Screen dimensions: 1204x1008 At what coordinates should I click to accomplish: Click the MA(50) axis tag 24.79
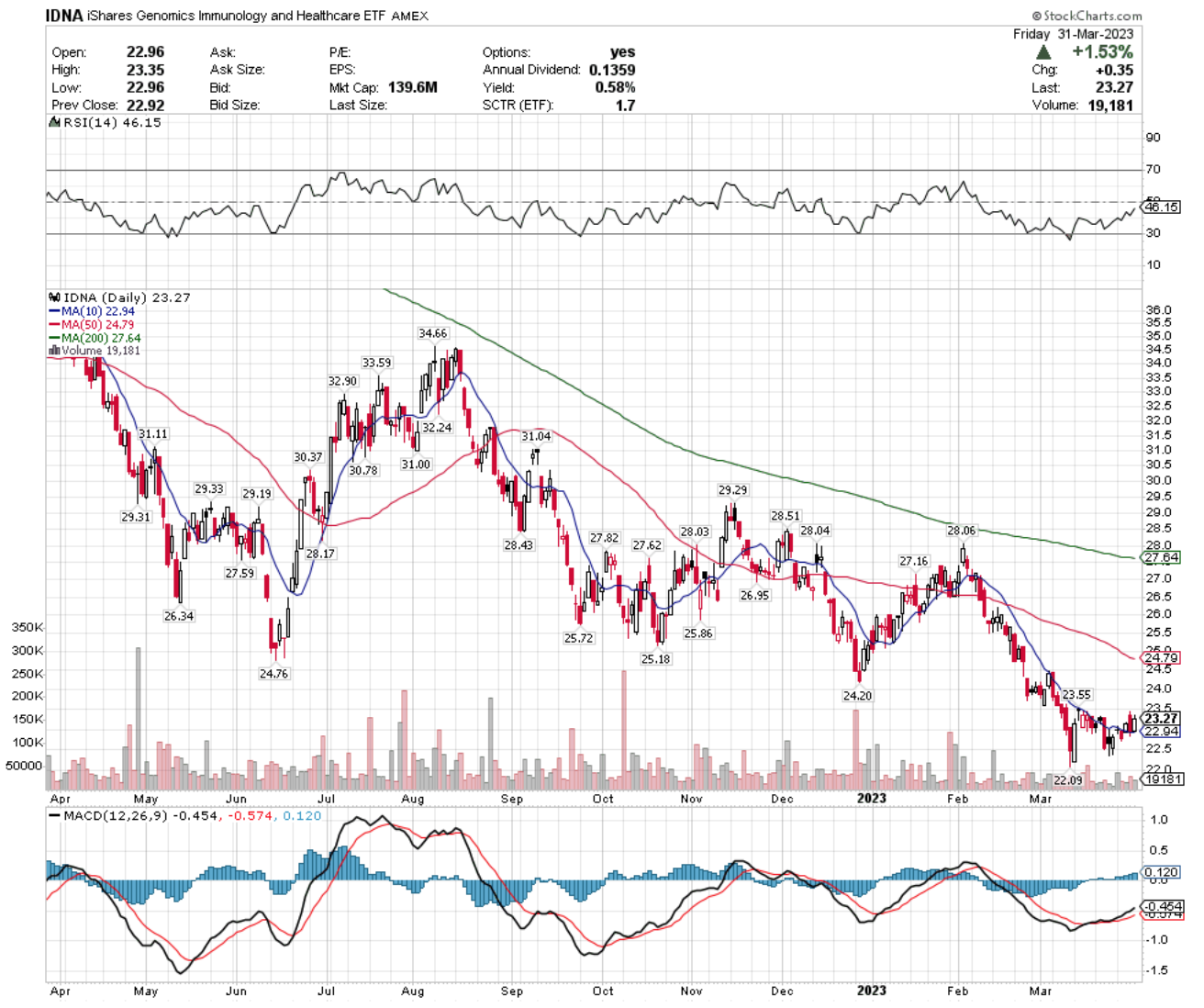tap(1161, 658)
